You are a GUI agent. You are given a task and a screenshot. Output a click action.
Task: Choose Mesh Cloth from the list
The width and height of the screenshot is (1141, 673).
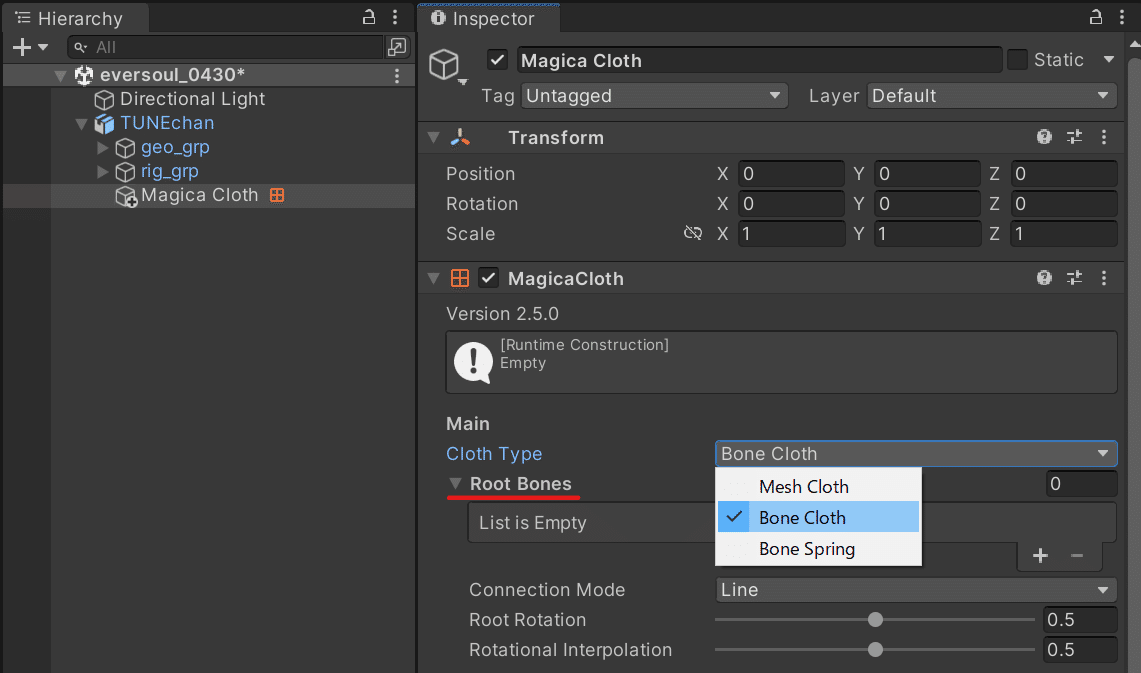819,487
